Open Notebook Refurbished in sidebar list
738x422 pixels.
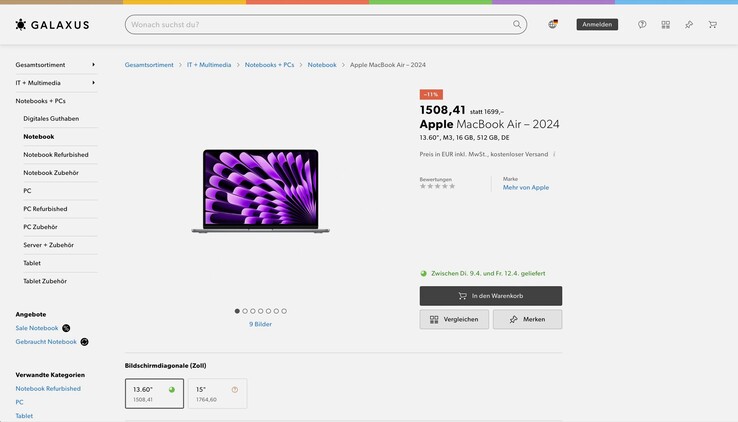(x=56, y=155)
